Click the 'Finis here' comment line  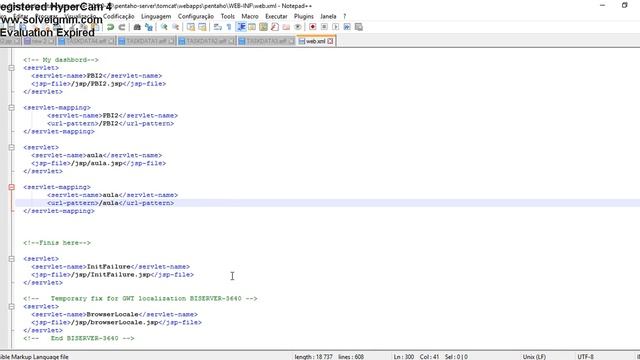tap(57, 243)
